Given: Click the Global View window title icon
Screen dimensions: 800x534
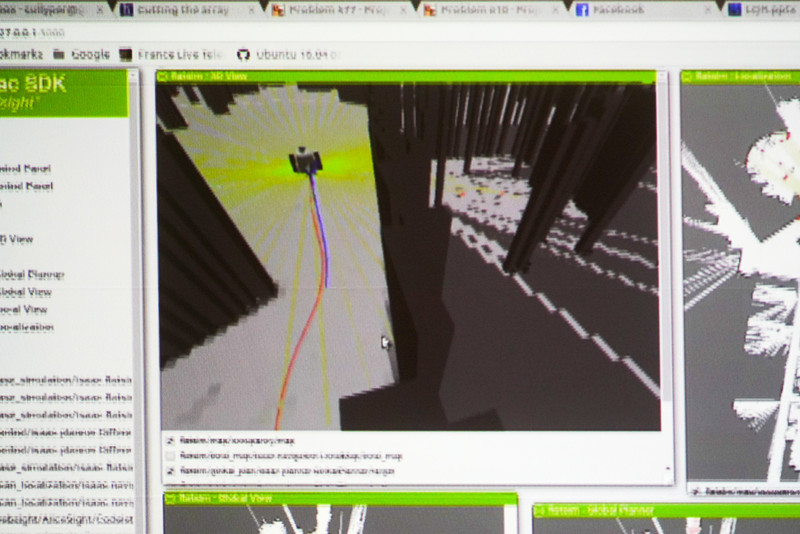Looking at the screenshot, I should pos(171,498).
